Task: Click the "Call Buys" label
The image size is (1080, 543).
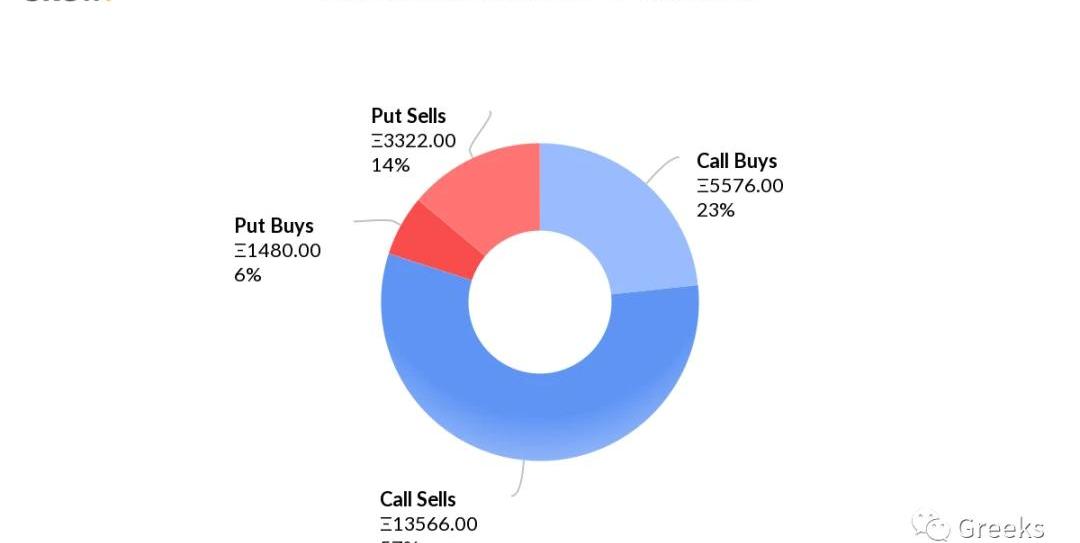Action: pyautogui.click(x=736, y=161)
